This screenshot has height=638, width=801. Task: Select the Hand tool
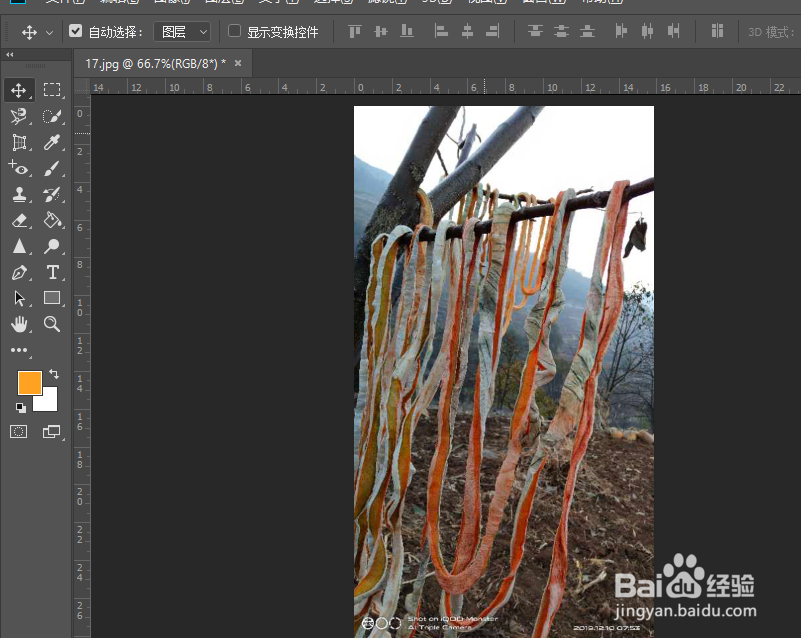click(19, 324)
